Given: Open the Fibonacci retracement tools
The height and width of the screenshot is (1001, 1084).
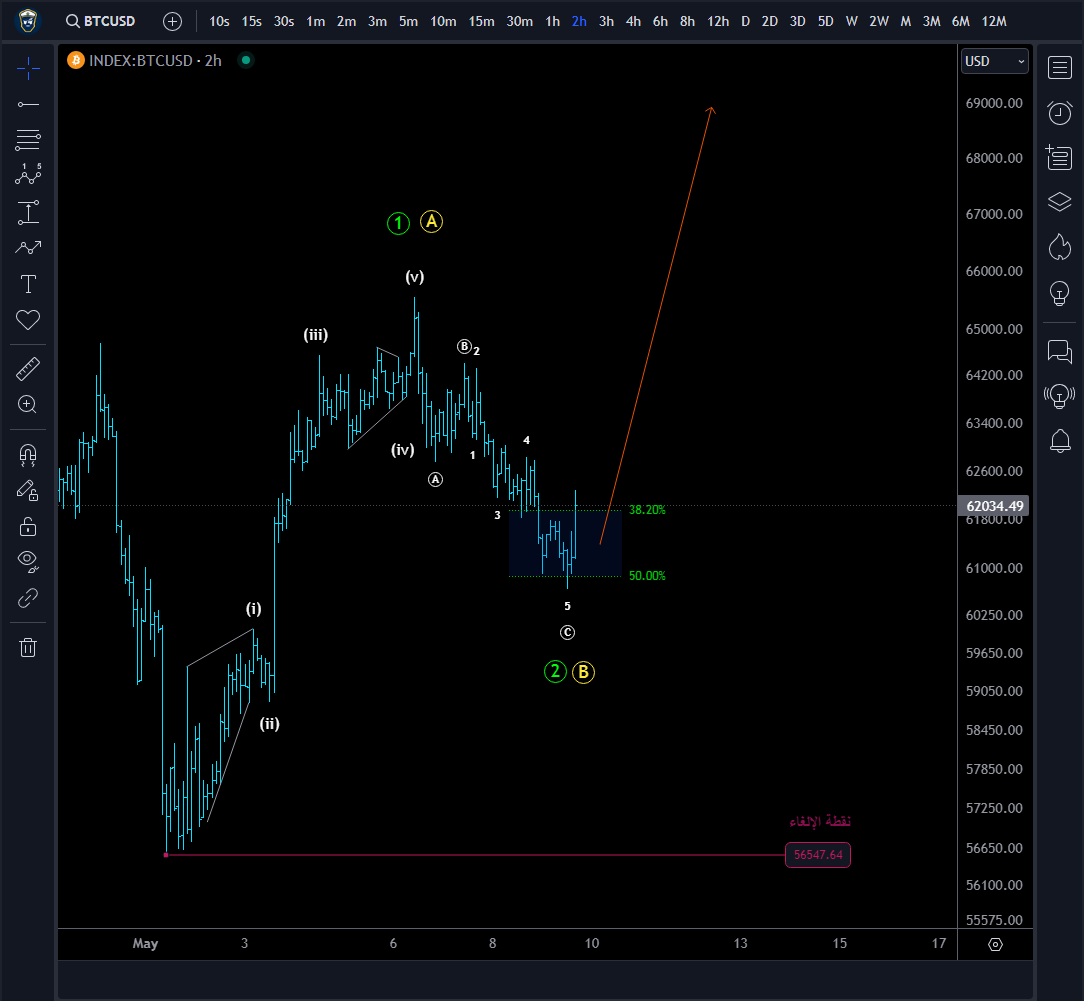Looking at the screenshot, I should [28, 140].
